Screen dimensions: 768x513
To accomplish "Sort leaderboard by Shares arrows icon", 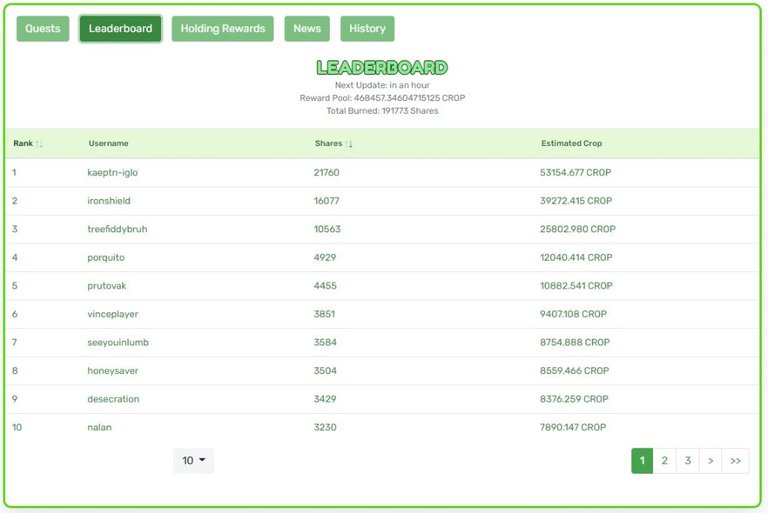I will 349,144.
